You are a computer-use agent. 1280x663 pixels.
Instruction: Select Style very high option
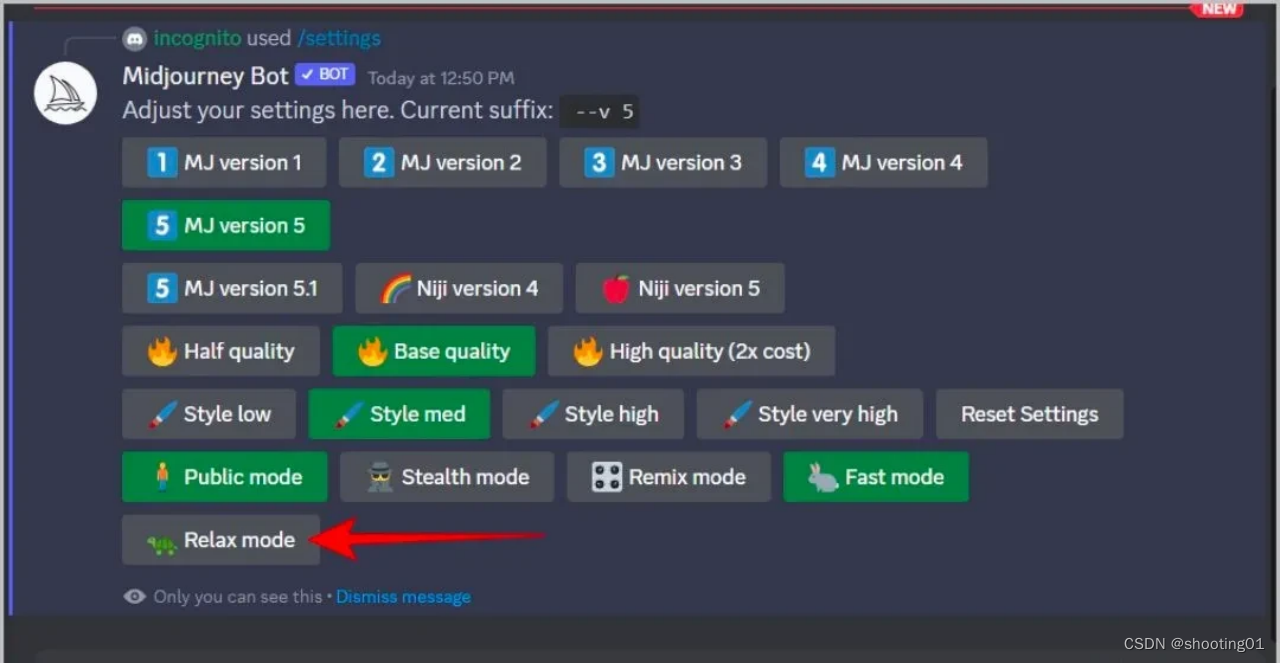810,414
